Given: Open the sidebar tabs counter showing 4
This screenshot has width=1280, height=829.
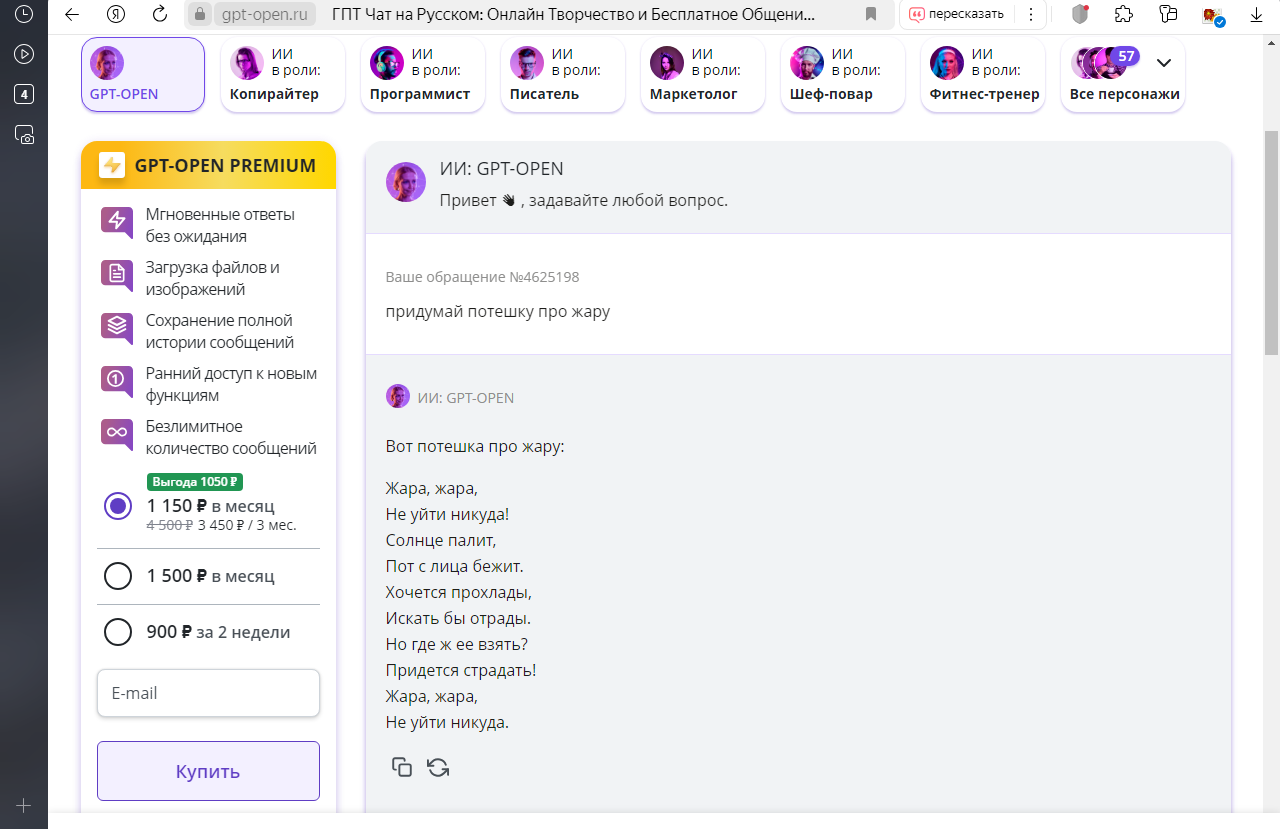Looking at the screenshot, I should [x=24, y=95].
